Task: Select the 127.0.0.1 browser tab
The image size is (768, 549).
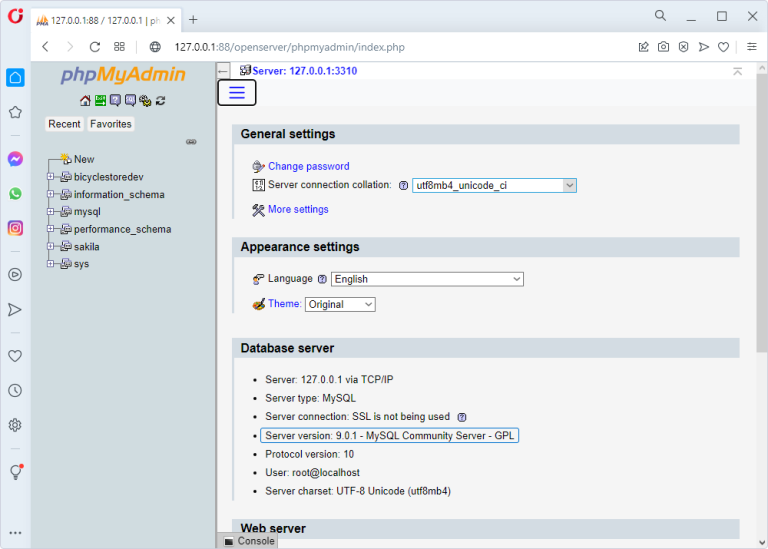Action: coord(105,21)
